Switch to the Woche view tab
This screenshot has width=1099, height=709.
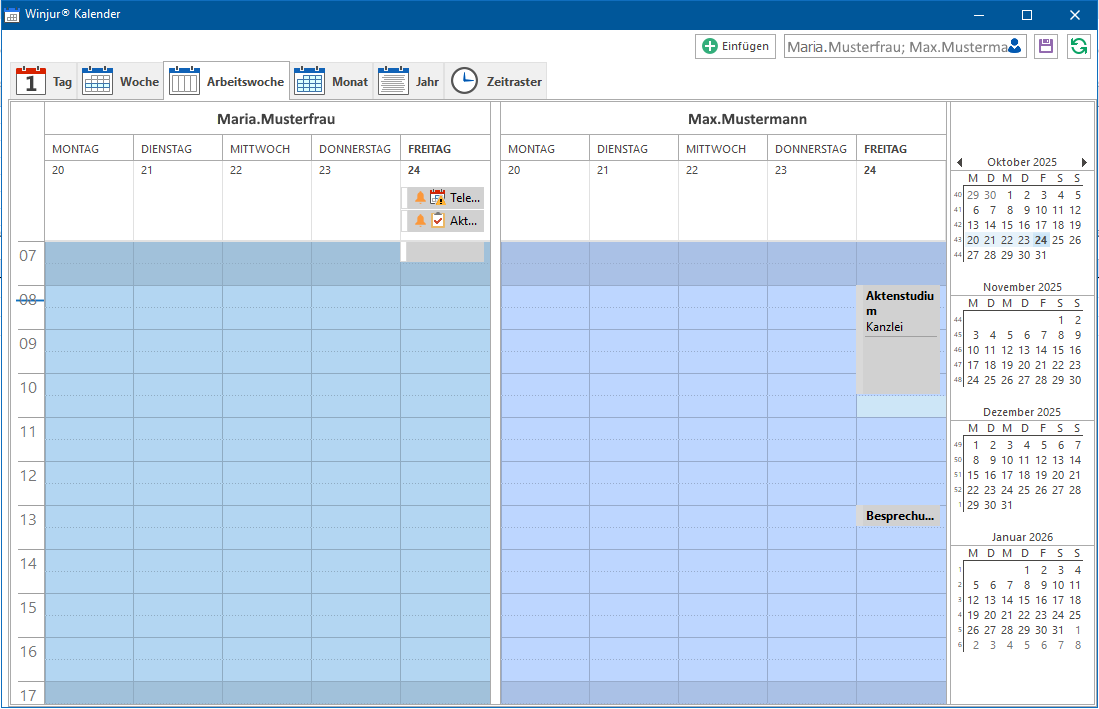(120, 81)
